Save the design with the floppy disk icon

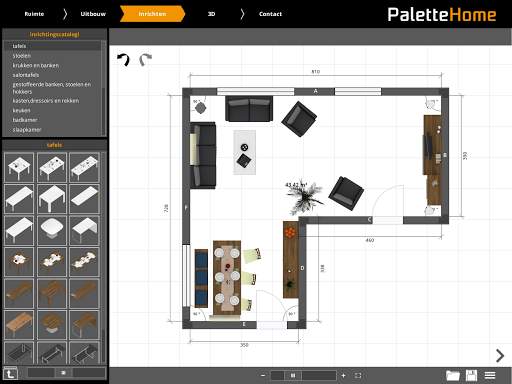(x=471, y=375)
